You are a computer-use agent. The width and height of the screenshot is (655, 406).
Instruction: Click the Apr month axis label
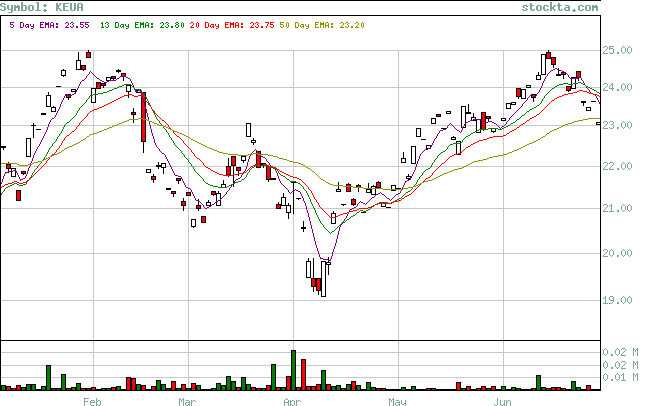(292, 401)
